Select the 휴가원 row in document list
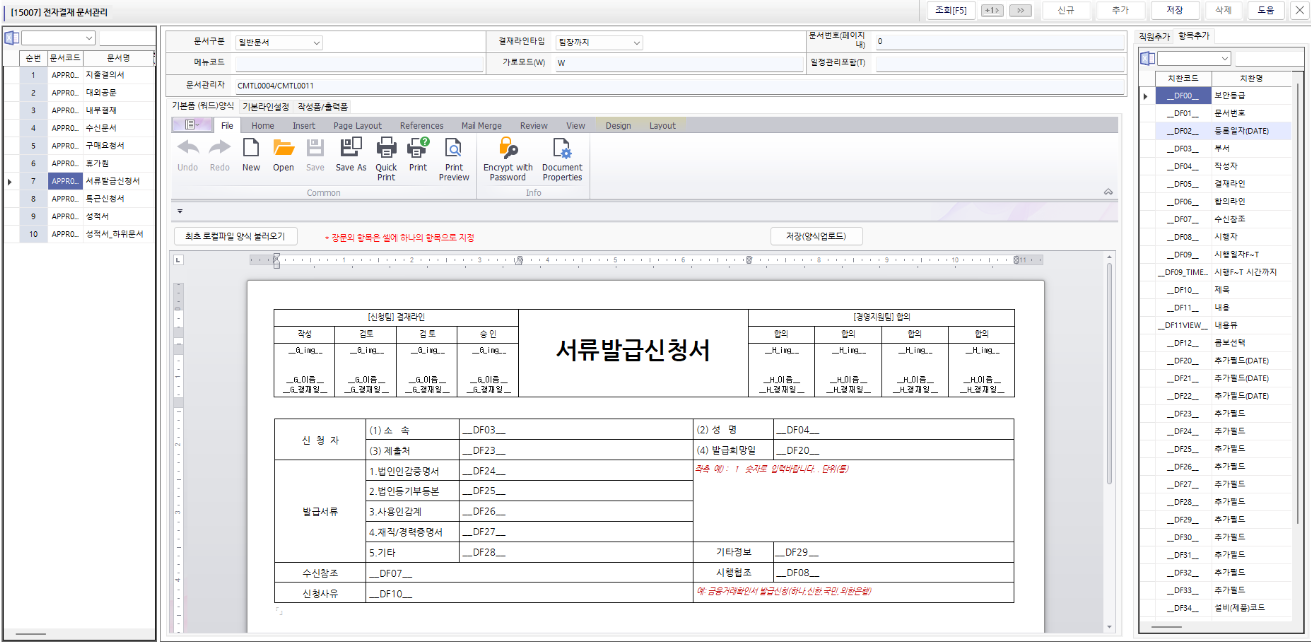The image size is (1311, 642). [x=87, y=163]
